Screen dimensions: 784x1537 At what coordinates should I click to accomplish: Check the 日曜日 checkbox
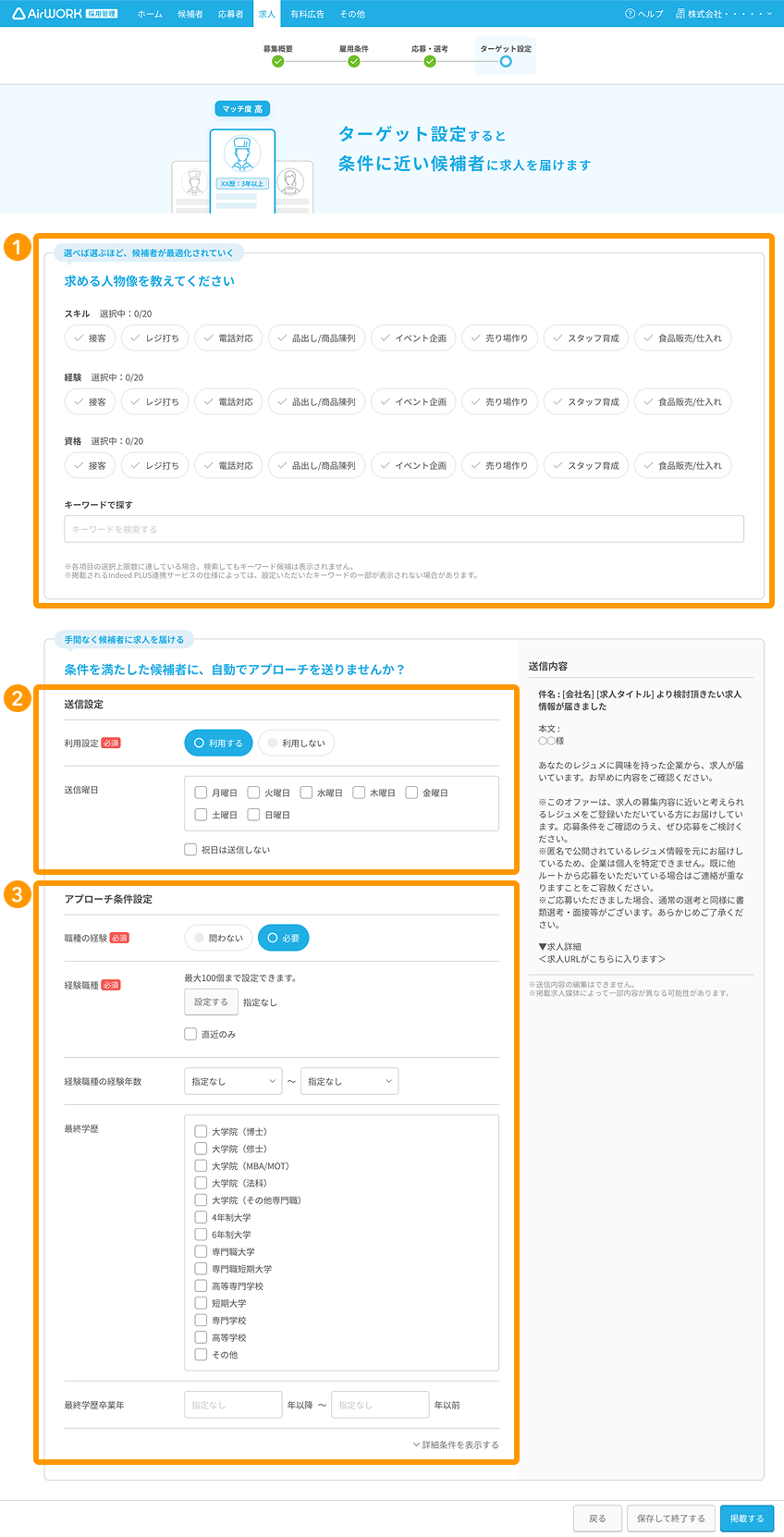coord(253,815)
